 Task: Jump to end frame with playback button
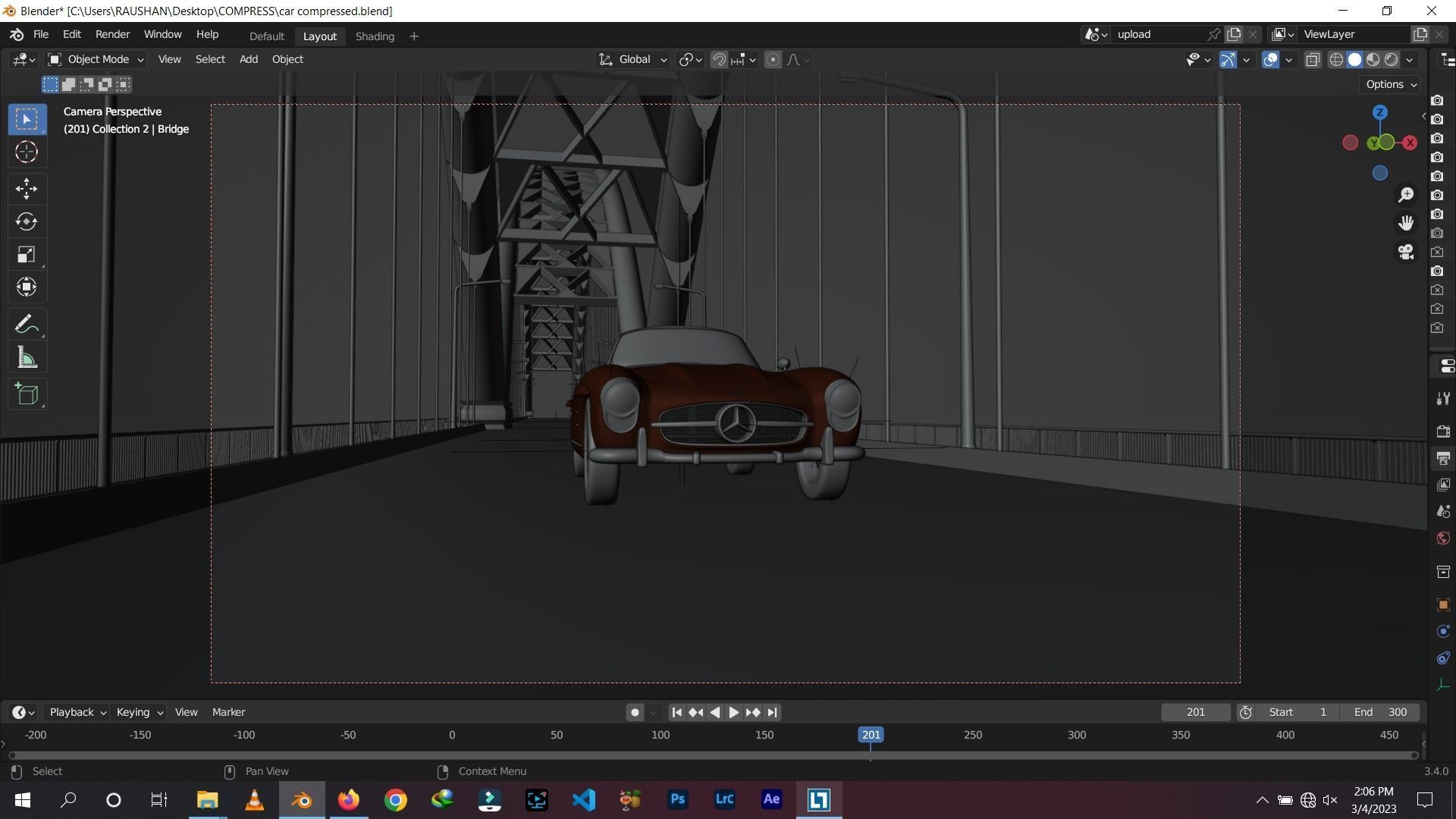point(772,712)
